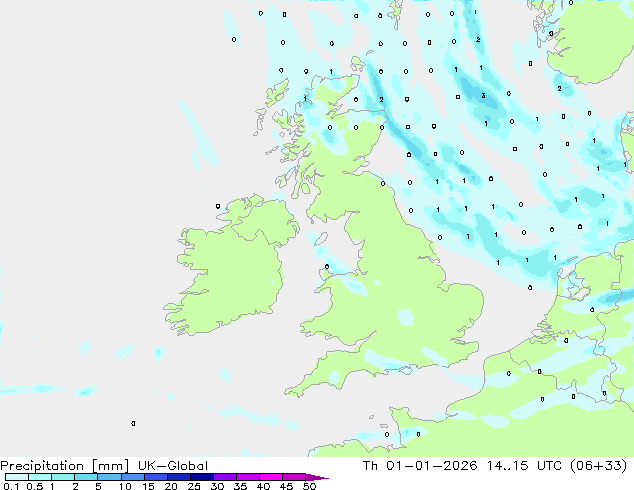This screenshot has height=490, width=634.
Task: Click the '3' precipitation value on map
Action: (483, 96)
